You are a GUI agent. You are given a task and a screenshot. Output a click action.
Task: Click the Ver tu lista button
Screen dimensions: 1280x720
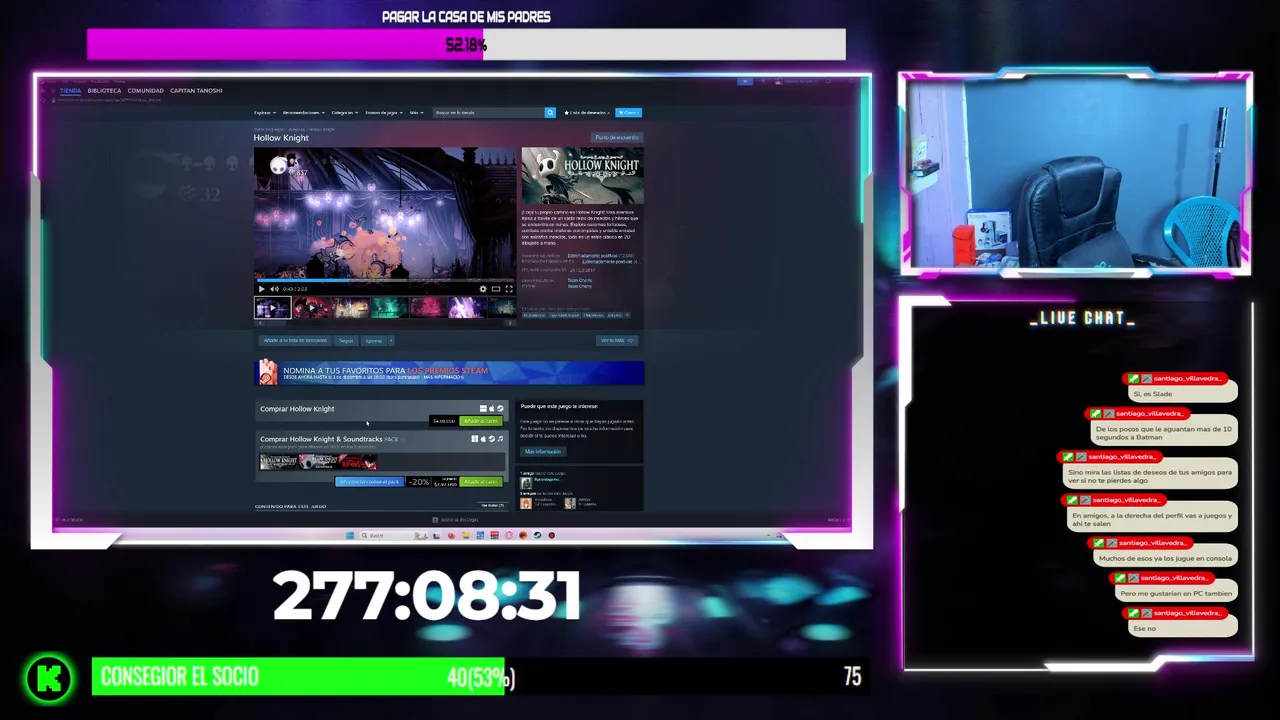tap(617, 340)
